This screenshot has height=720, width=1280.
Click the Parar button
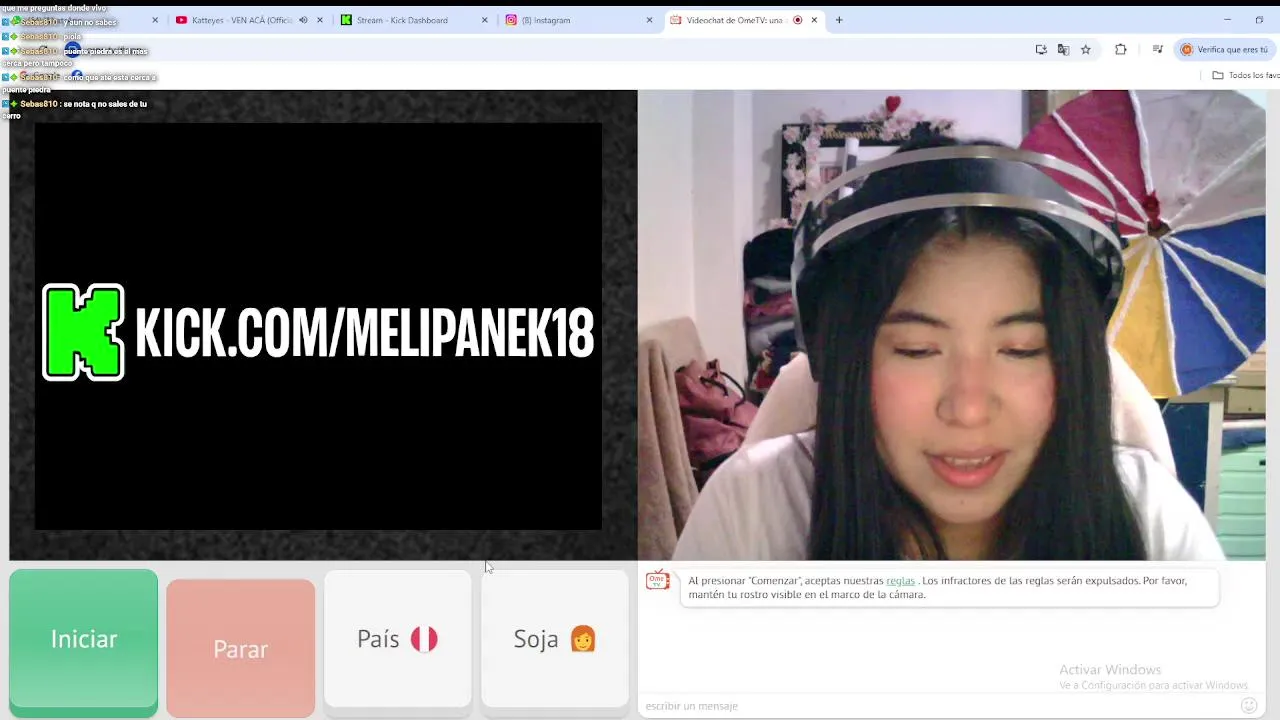pyautogui.click(x=240, y=648)
